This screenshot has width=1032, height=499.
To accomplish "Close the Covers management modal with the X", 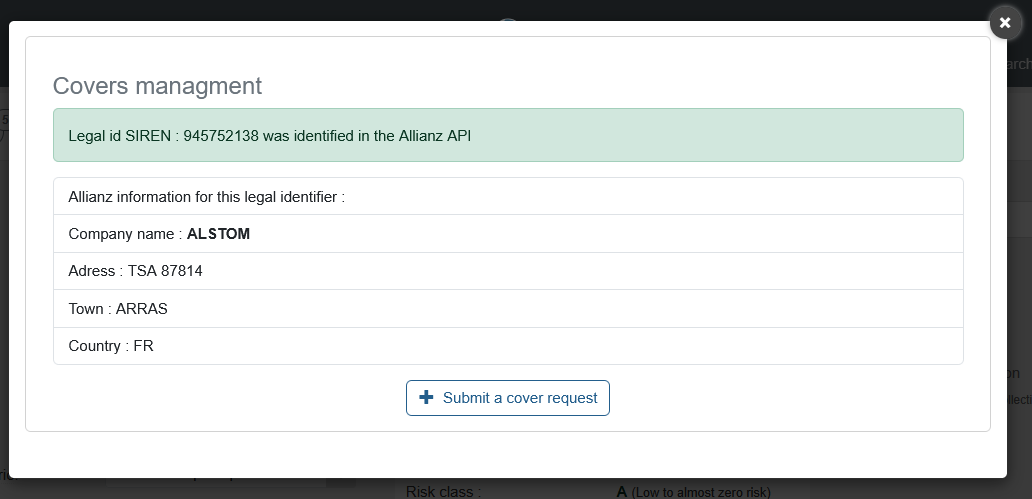I will pos(1005,22).
